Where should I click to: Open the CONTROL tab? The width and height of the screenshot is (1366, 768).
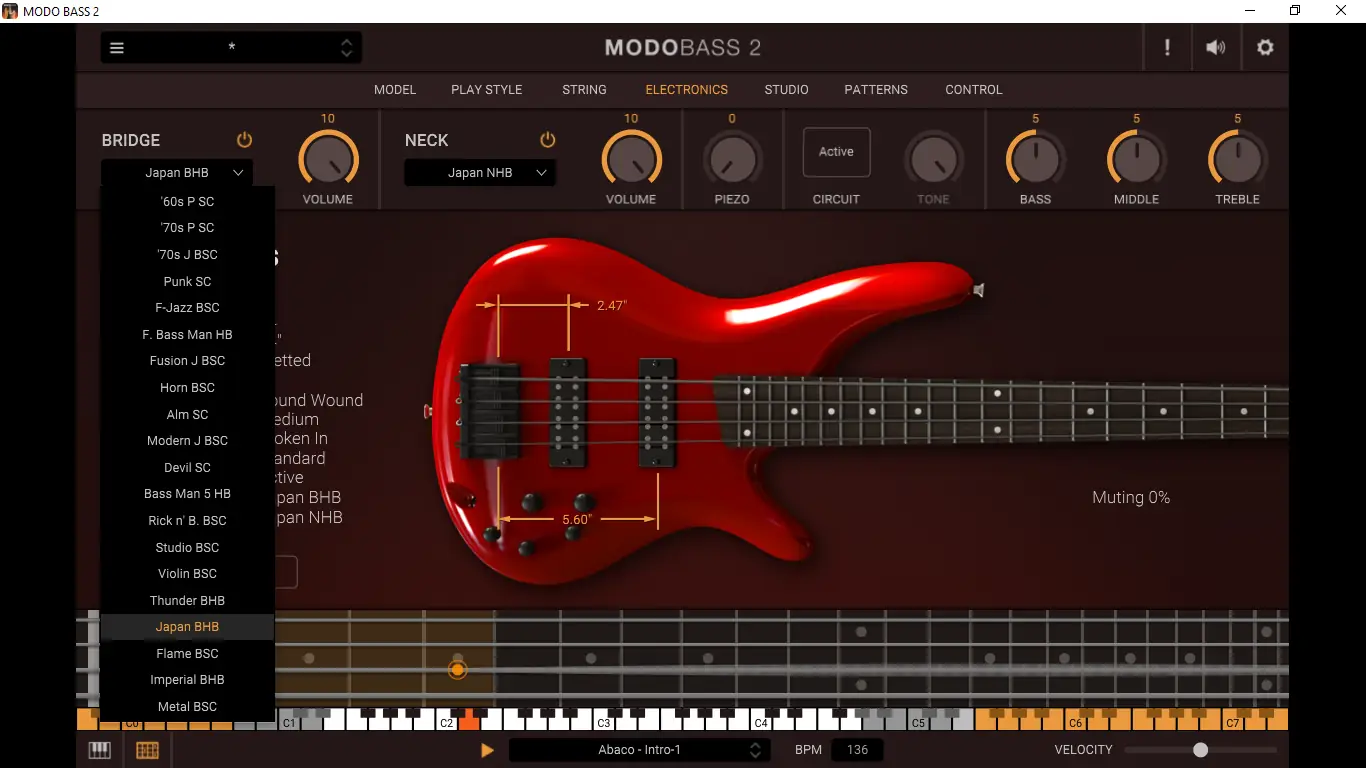974,90
